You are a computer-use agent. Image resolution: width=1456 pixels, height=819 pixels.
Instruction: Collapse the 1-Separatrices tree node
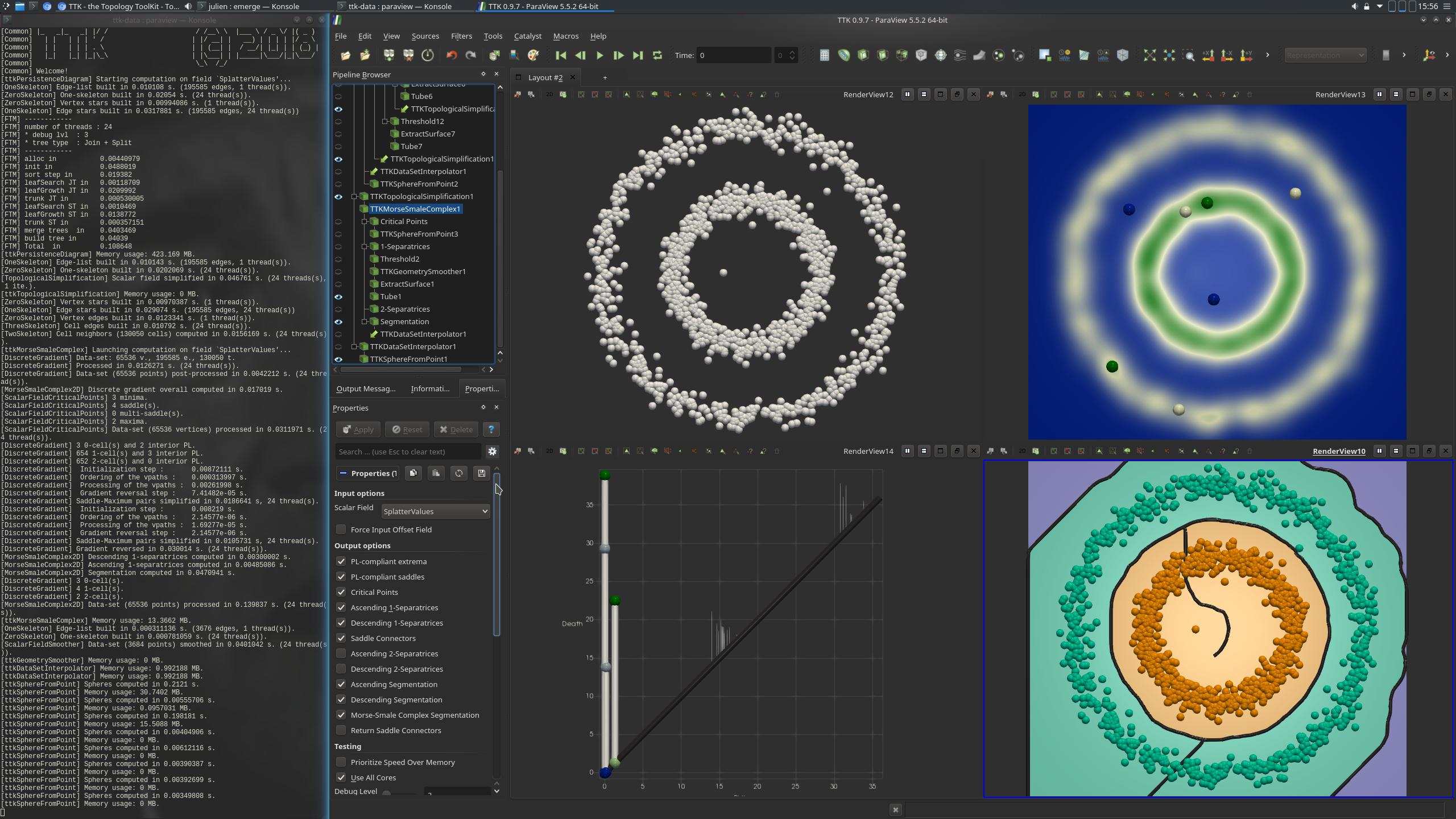[365, 246]
